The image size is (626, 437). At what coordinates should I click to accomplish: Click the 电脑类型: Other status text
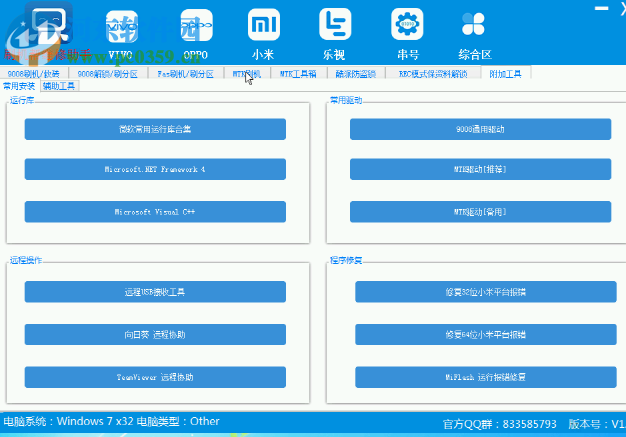coord(178,421)
